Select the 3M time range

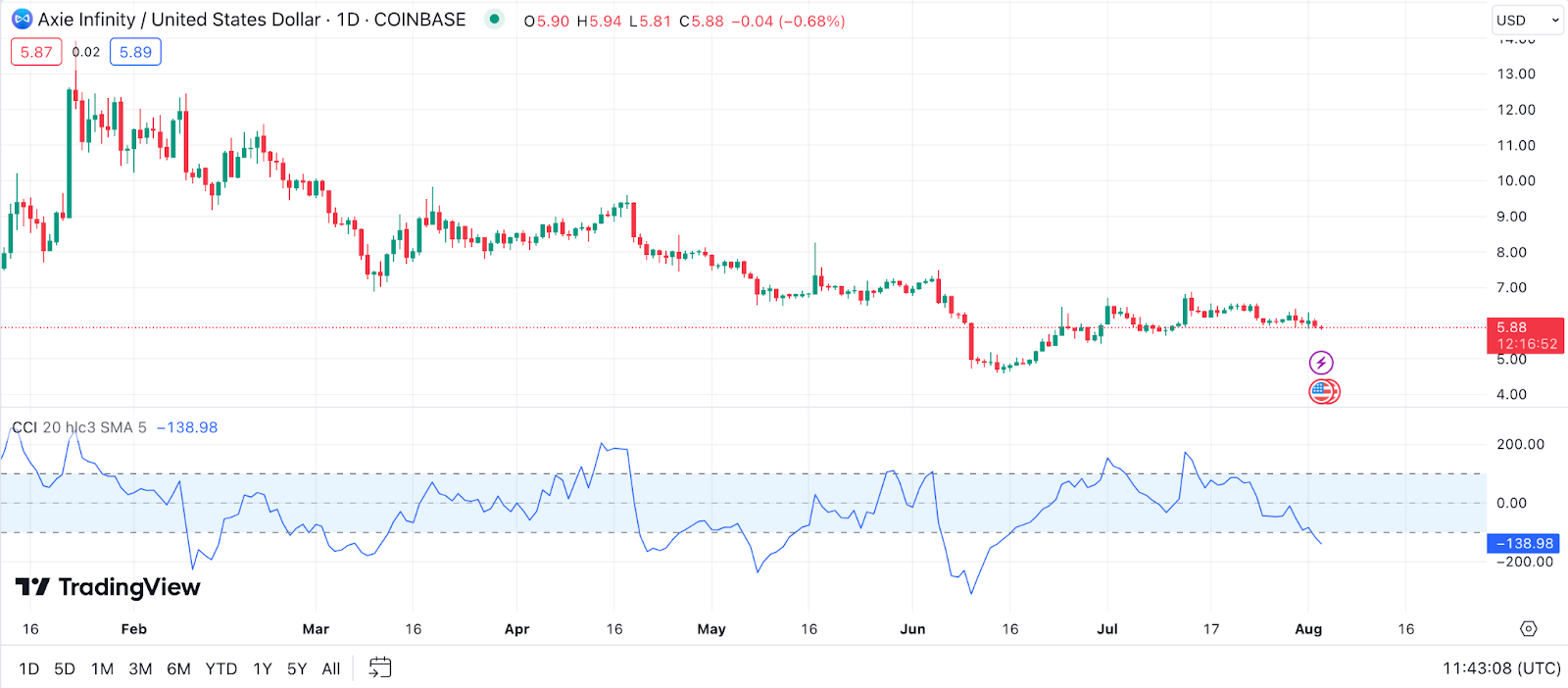[140, 668]
